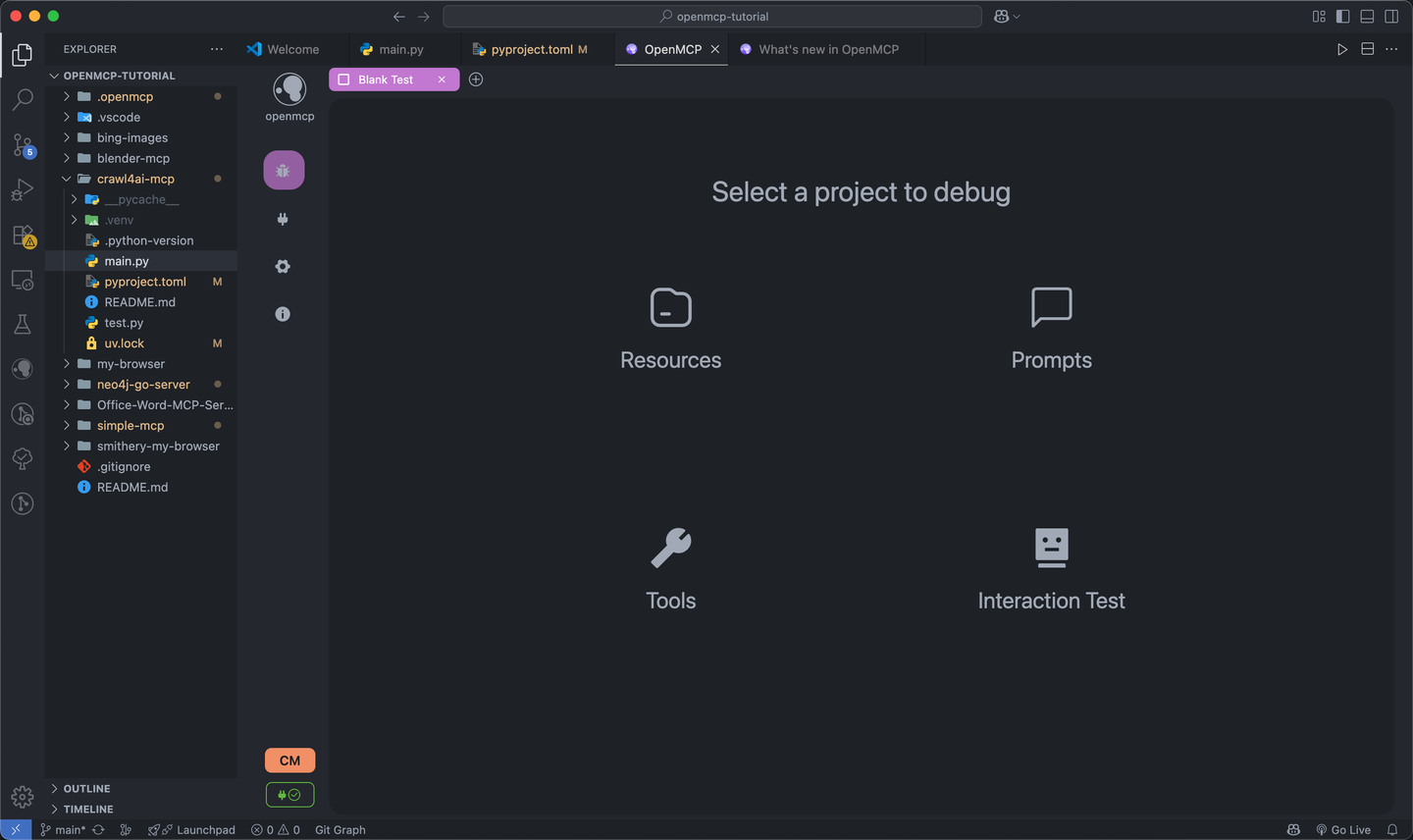Open uv.lock file
The width and height of the screenshot is (1413, 840).
coord(141,343)
